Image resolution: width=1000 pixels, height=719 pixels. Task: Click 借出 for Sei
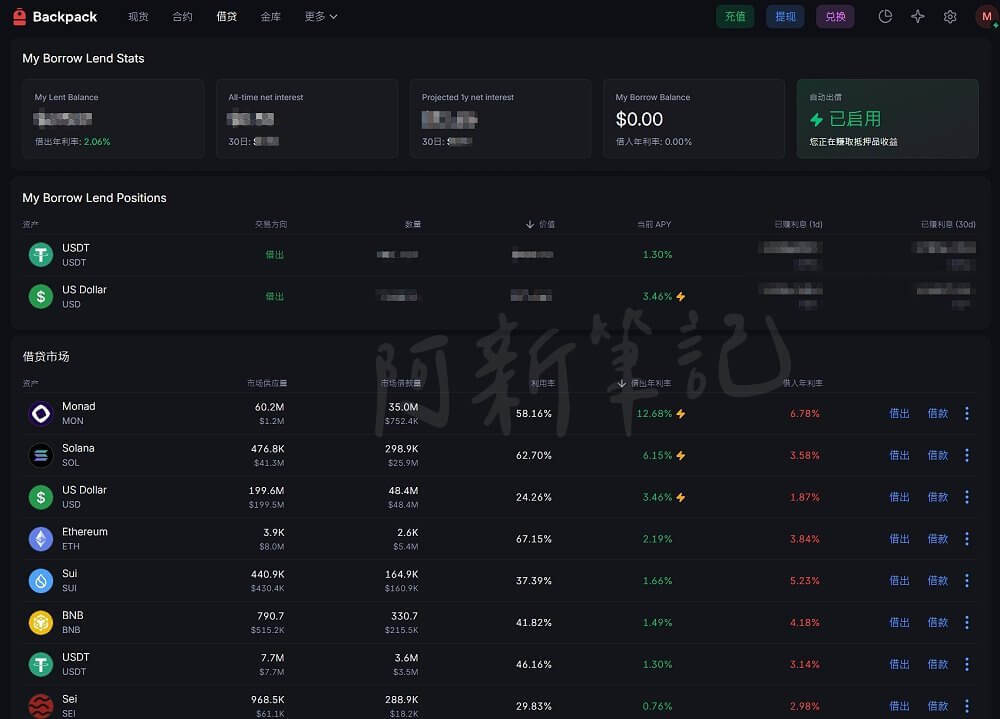[x=899, y=706]
